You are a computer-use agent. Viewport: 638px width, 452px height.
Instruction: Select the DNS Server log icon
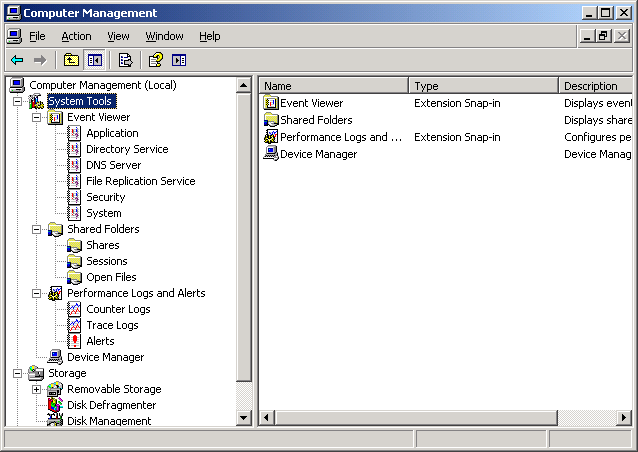74,165
